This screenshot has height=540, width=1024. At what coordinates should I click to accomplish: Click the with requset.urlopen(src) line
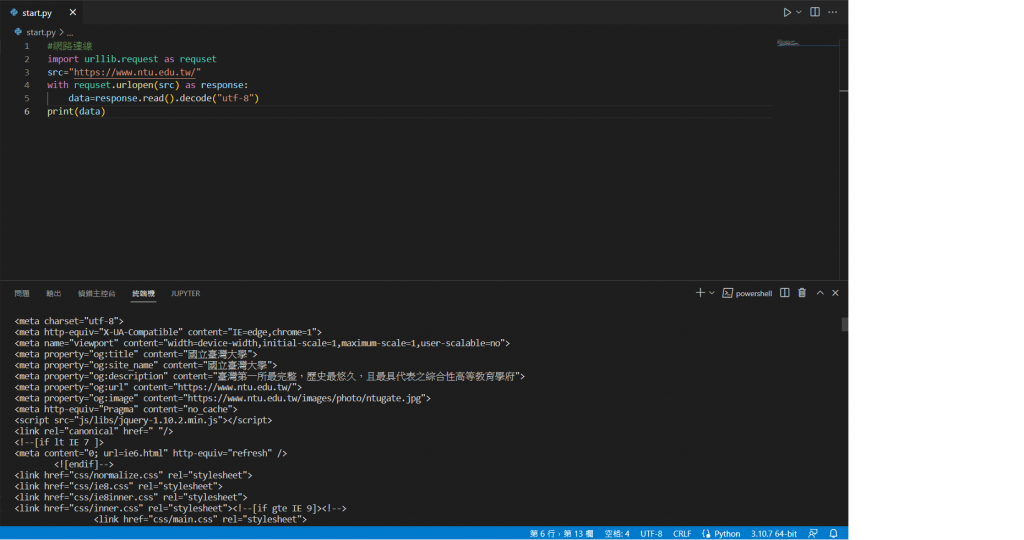[x=148, y=85]
